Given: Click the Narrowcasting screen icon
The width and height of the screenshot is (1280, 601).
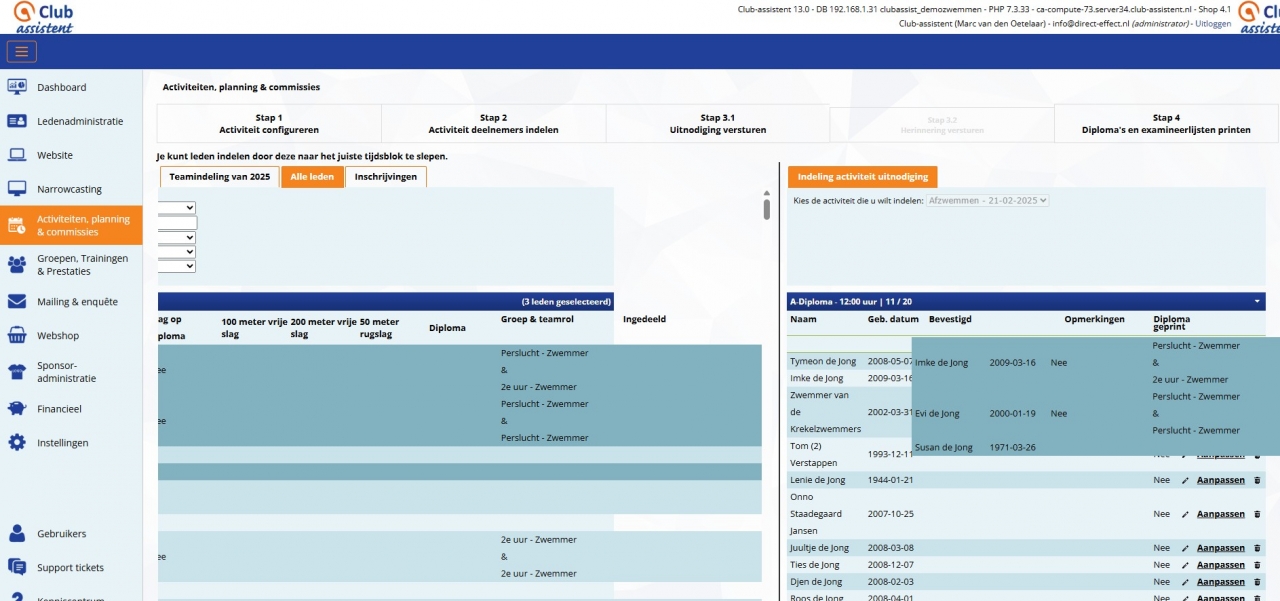Looking at the screenshot, I should [17, 189].
